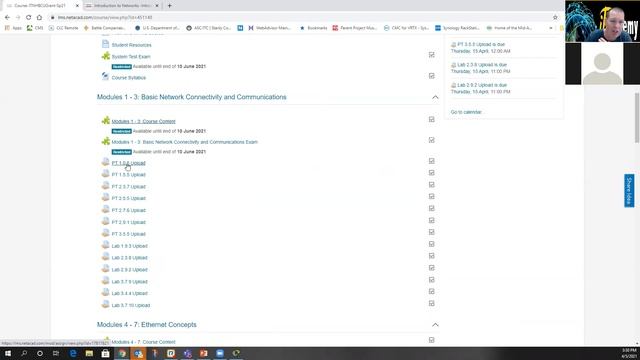Open the Go to calendar link
The image size is (640, 360).
tap(466, 112)
